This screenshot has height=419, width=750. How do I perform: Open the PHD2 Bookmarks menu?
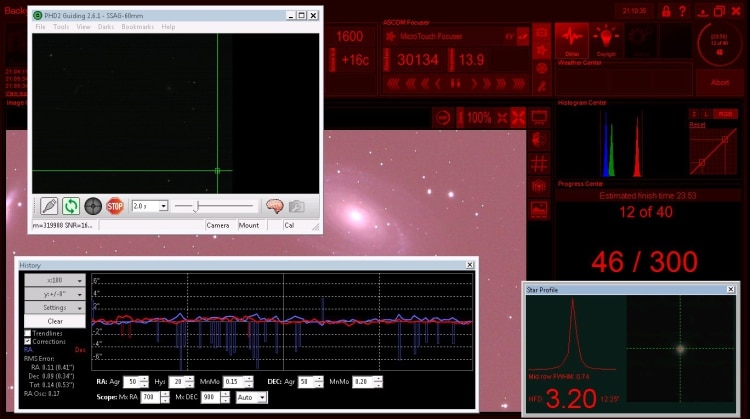(138, 27)
